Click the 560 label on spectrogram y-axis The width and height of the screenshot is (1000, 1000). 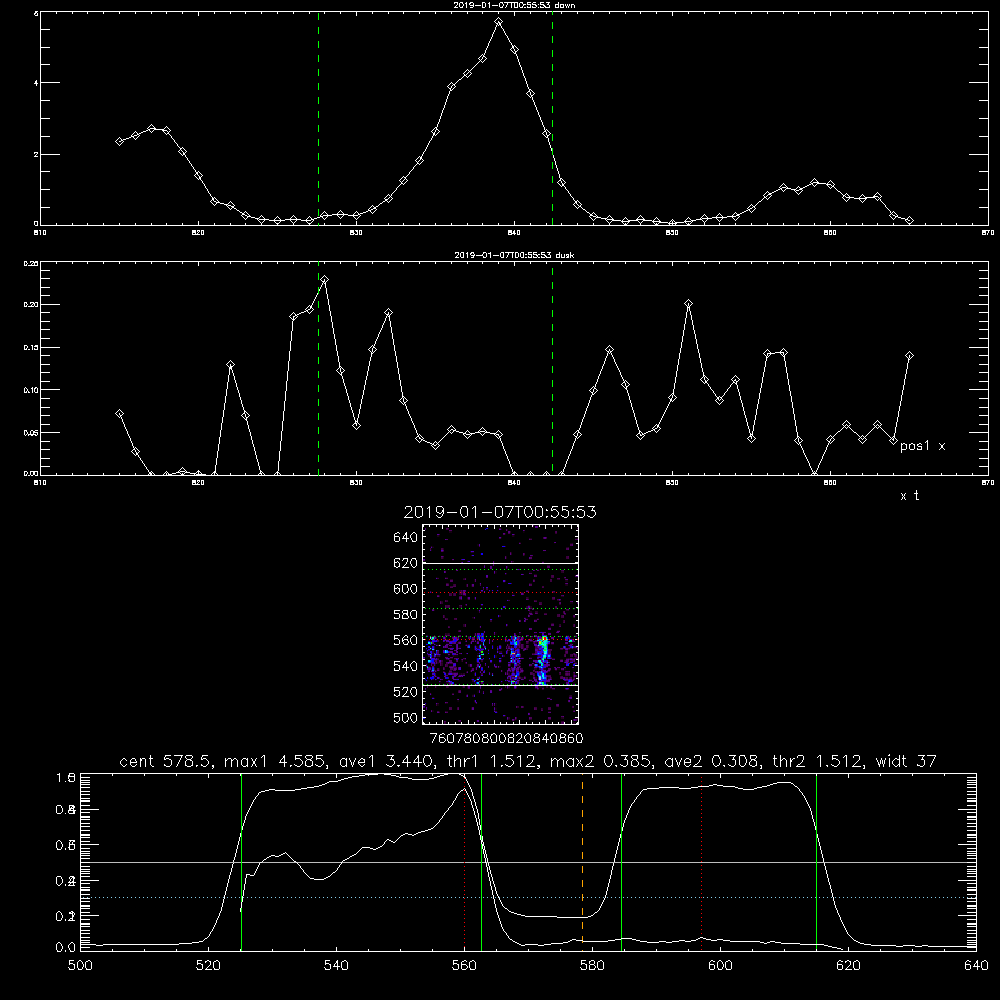(x=405, y=640)
